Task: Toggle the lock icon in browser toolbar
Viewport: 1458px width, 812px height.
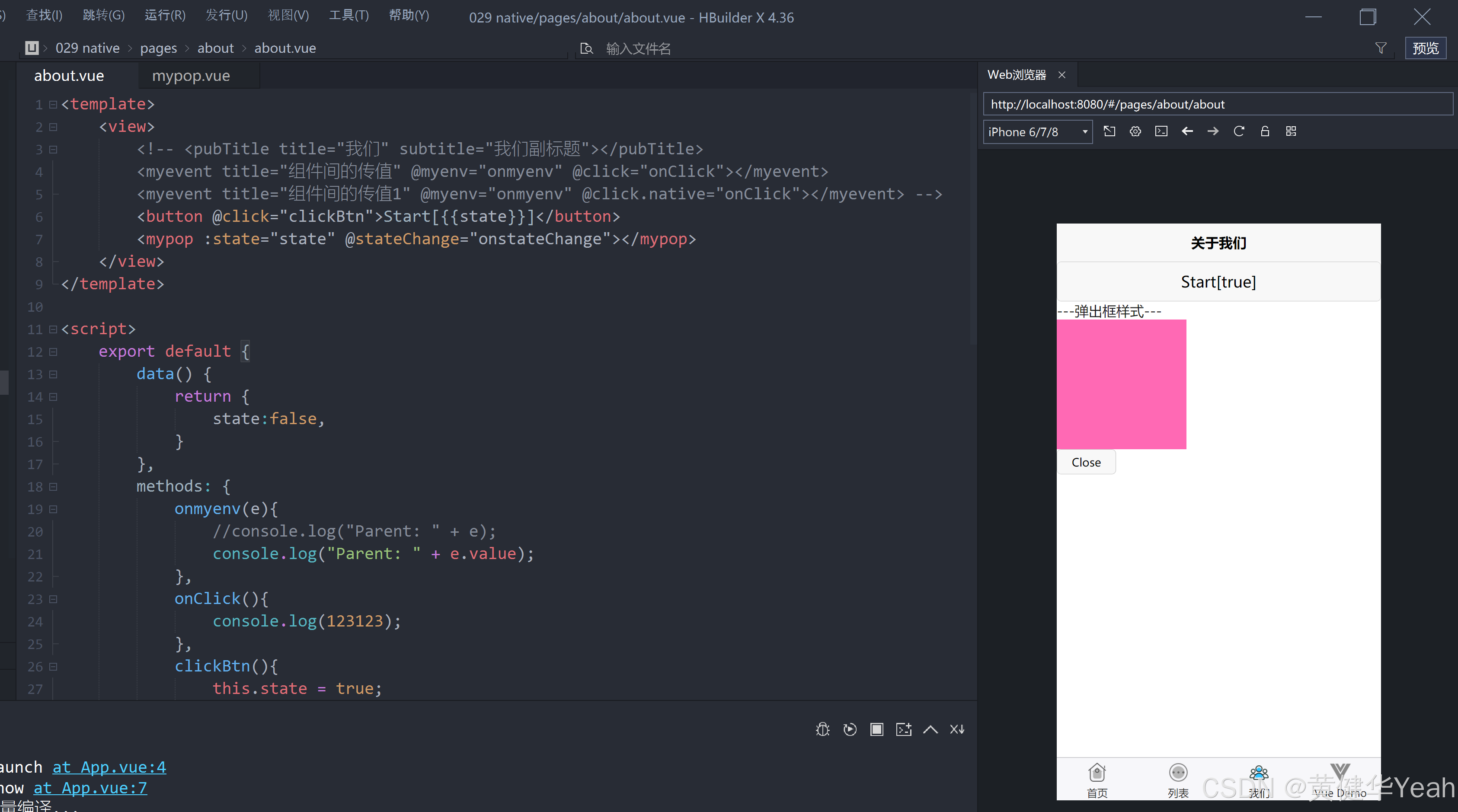Action: (1265, 131)
